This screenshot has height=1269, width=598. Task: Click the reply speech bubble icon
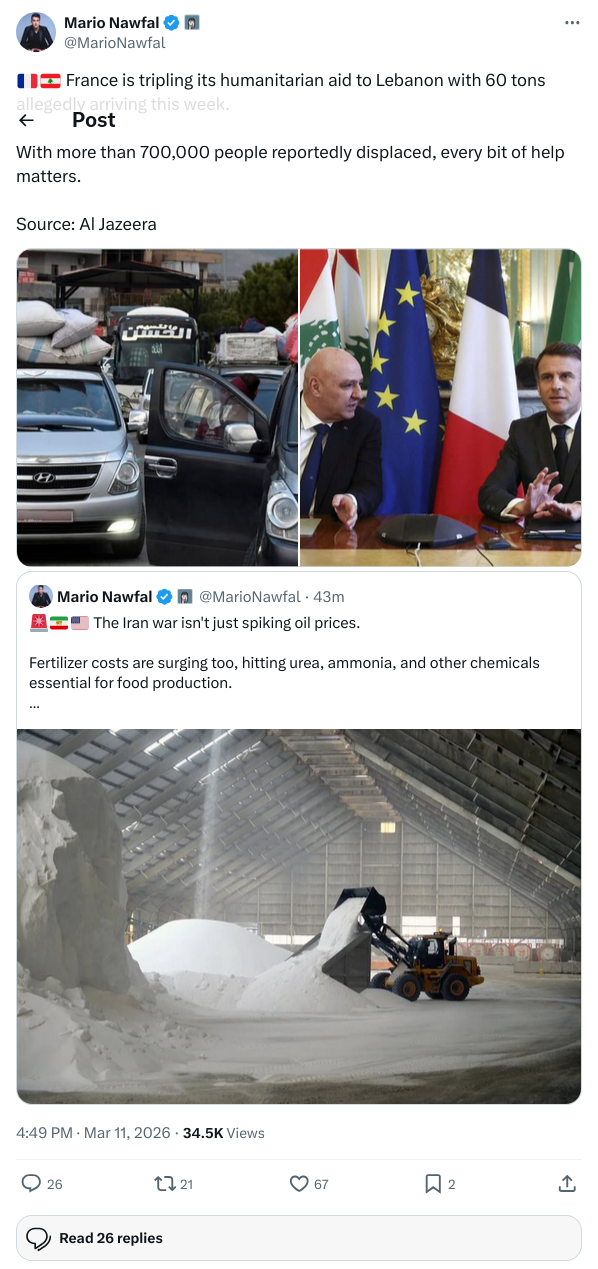(x=31, y=1183)
